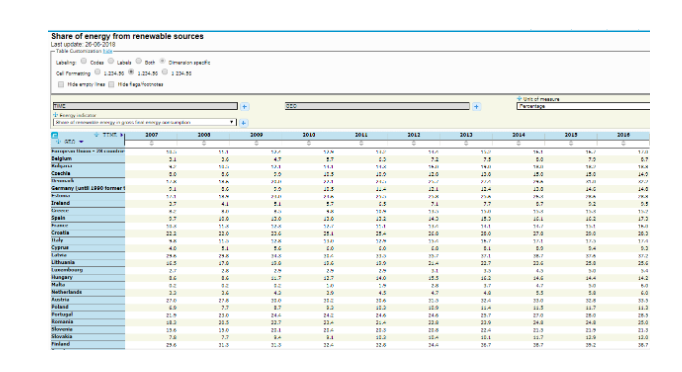The image size is (682, 372).
Task: Click the move icon left of GEO header
Action: click(x=58, y=142)
